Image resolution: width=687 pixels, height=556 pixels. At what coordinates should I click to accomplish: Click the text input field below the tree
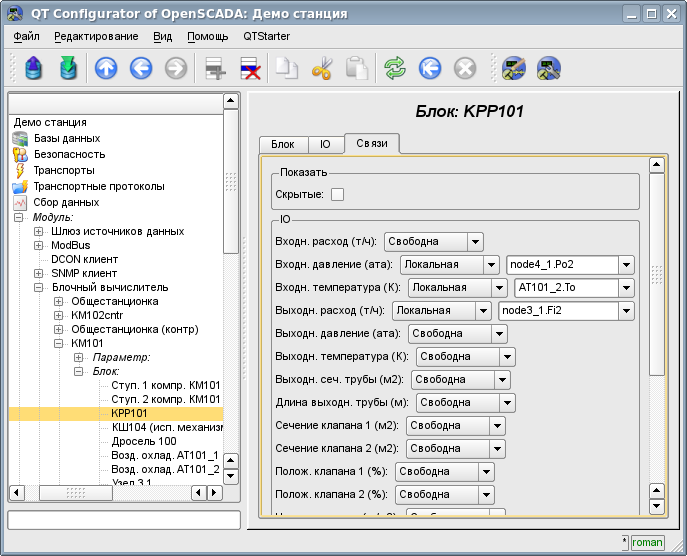tap(124, 520)
